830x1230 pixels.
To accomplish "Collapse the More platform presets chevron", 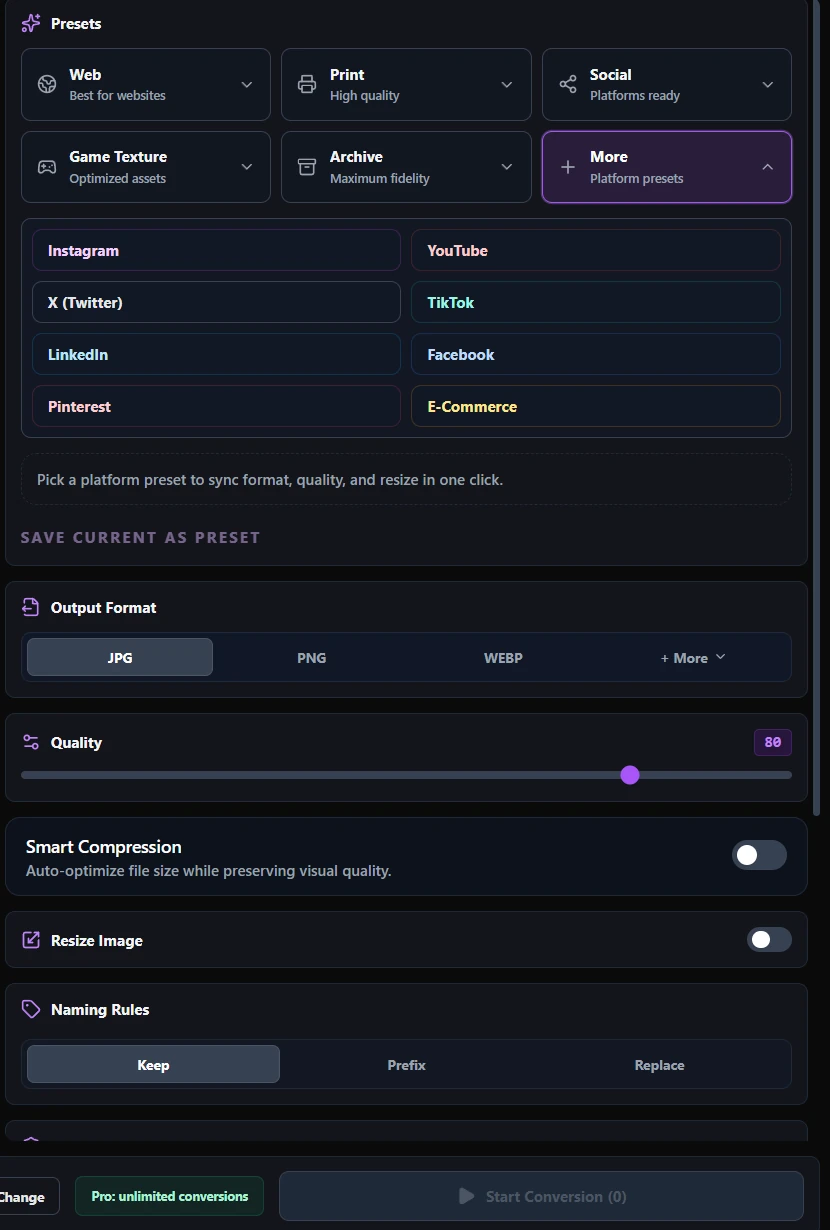I will (768, 167).
